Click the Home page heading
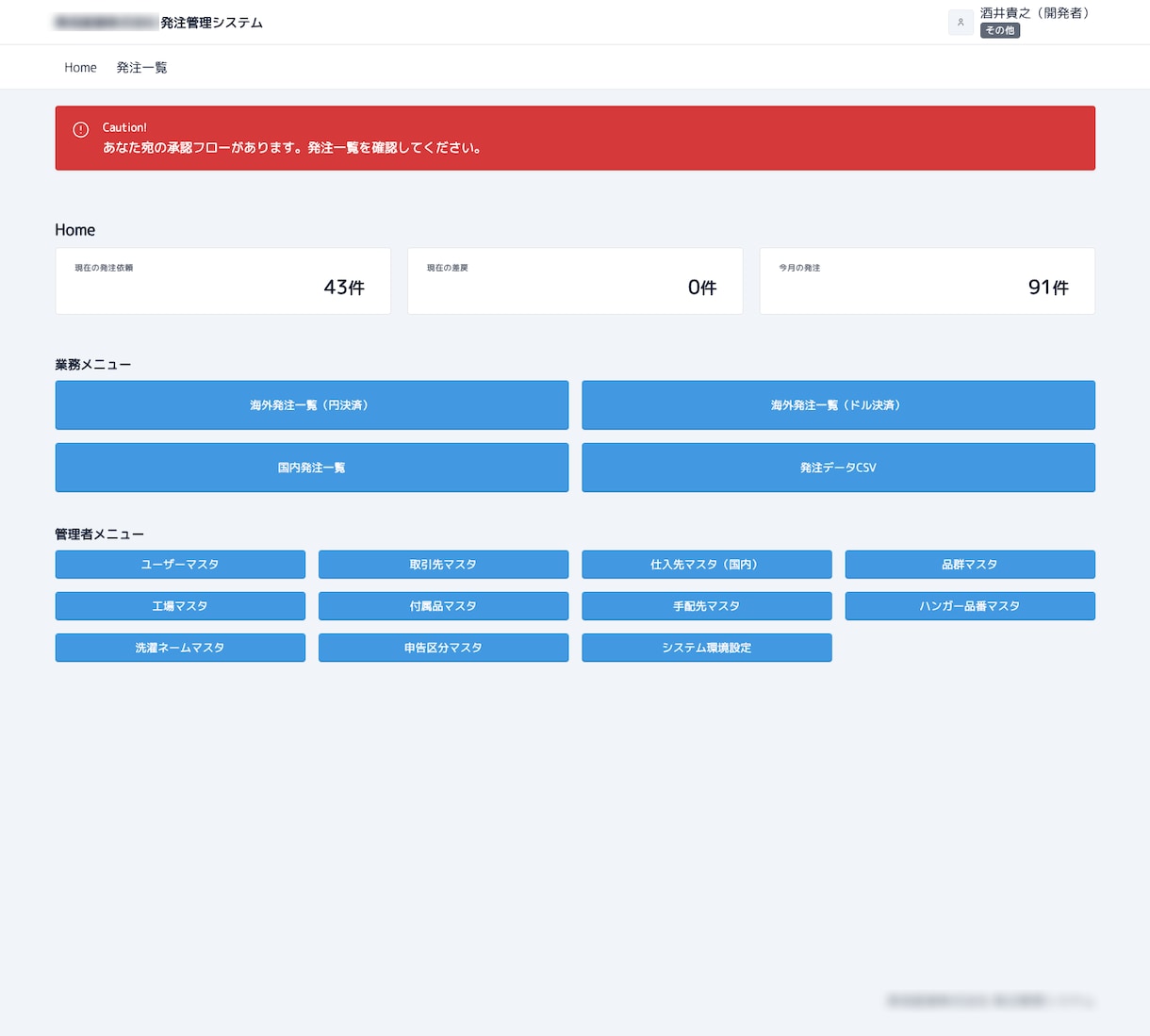 tap(75, 230)
